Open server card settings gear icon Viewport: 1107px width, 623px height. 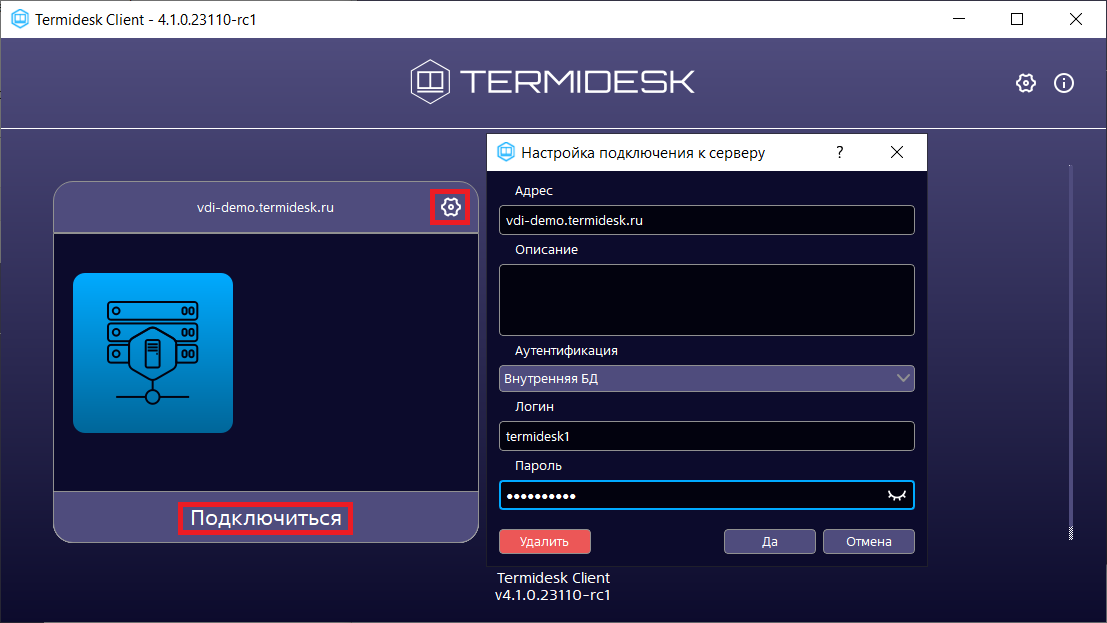(450, 207)
